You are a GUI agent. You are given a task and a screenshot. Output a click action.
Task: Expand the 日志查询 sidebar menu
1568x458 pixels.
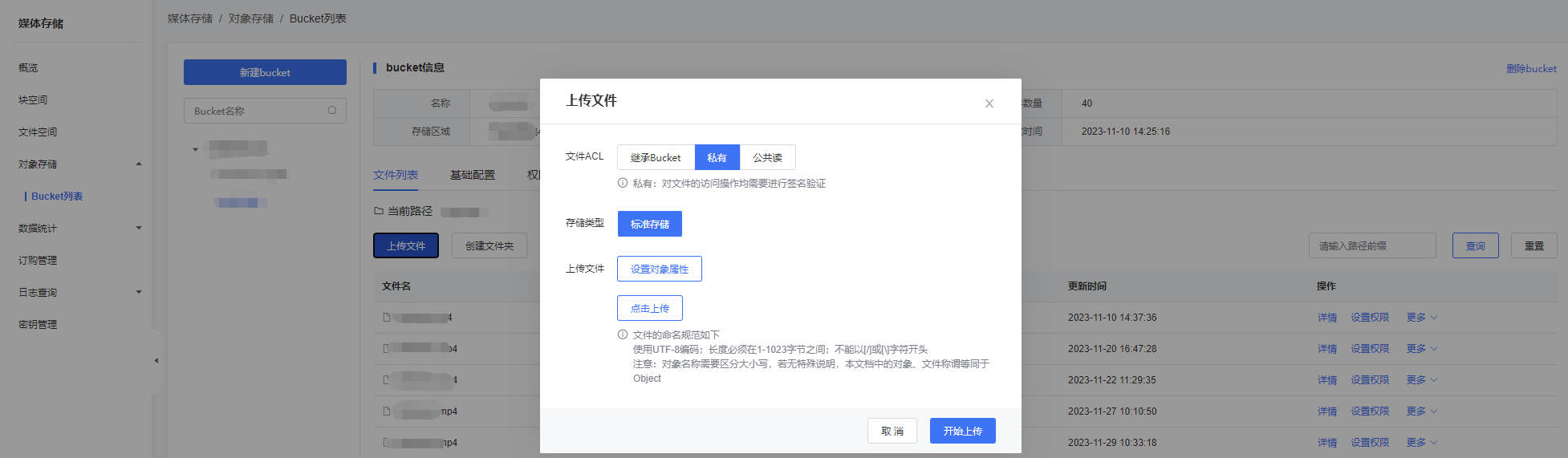click(x=139, y=293)
